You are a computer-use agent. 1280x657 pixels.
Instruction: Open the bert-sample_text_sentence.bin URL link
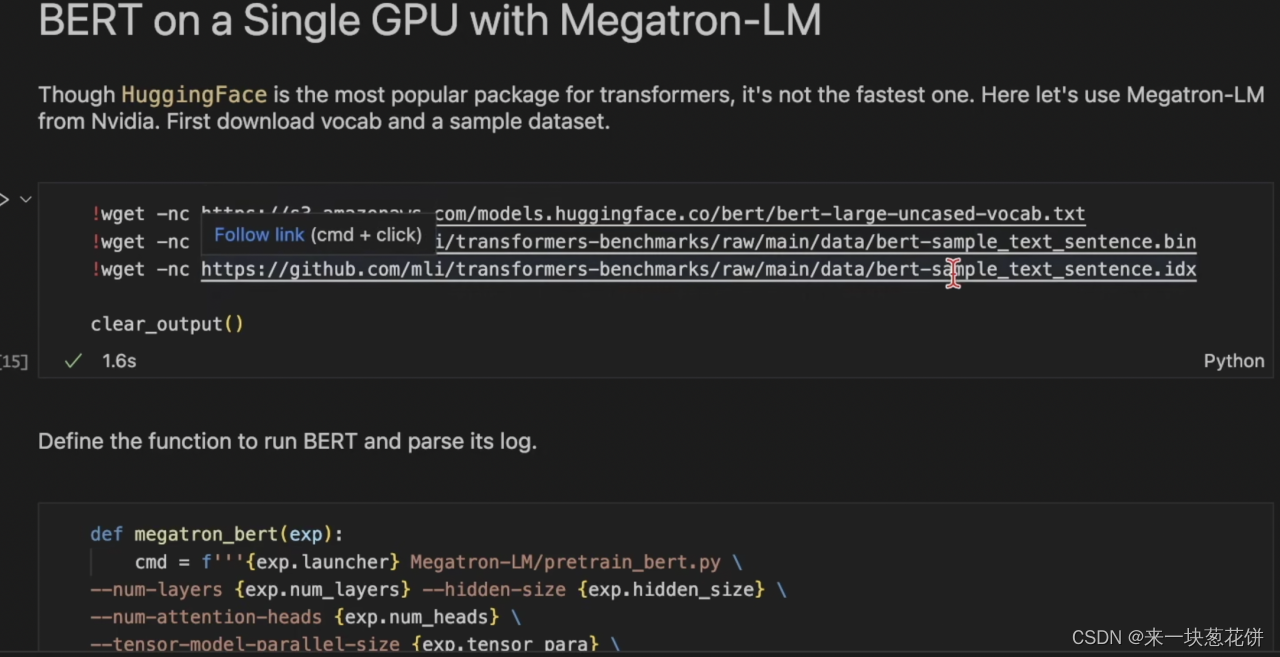tap(816, 242)
